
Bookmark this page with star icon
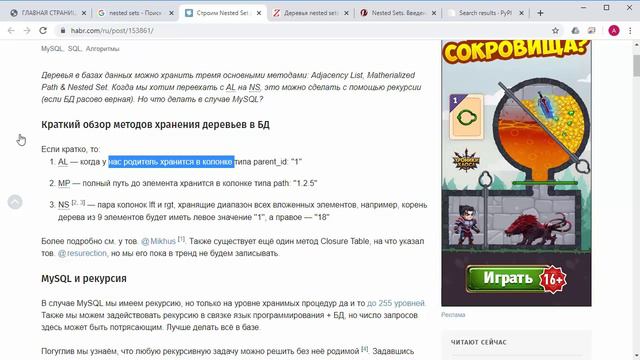555,31
